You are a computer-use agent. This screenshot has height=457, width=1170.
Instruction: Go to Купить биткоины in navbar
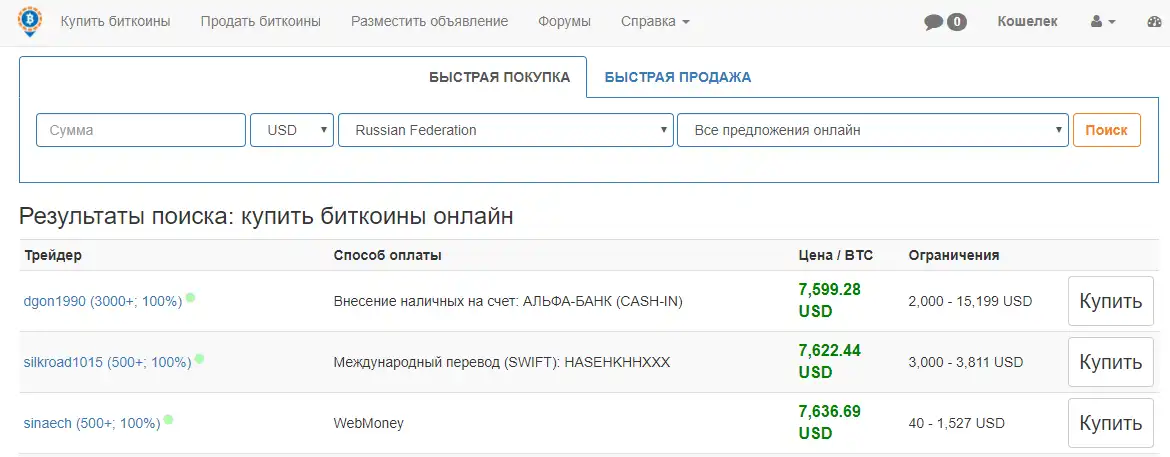click(x=116, y=22)
